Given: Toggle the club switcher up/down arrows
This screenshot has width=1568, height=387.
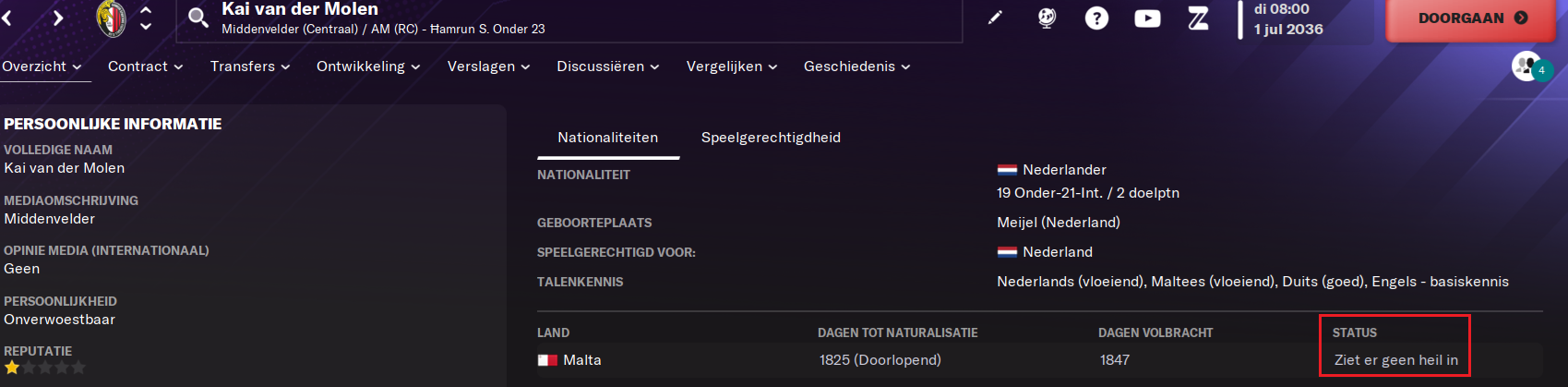Looking at the screenshot, I should coord(146,18).
